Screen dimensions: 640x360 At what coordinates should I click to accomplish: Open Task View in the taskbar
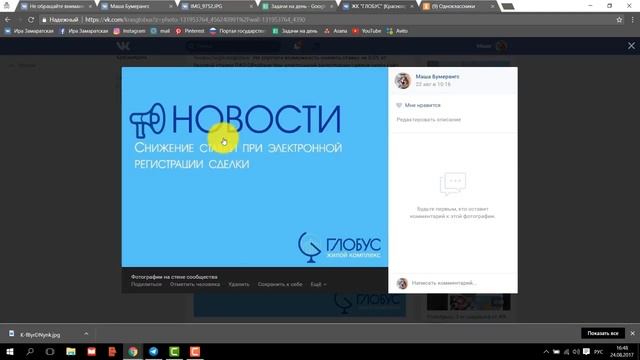pos(50,351)
